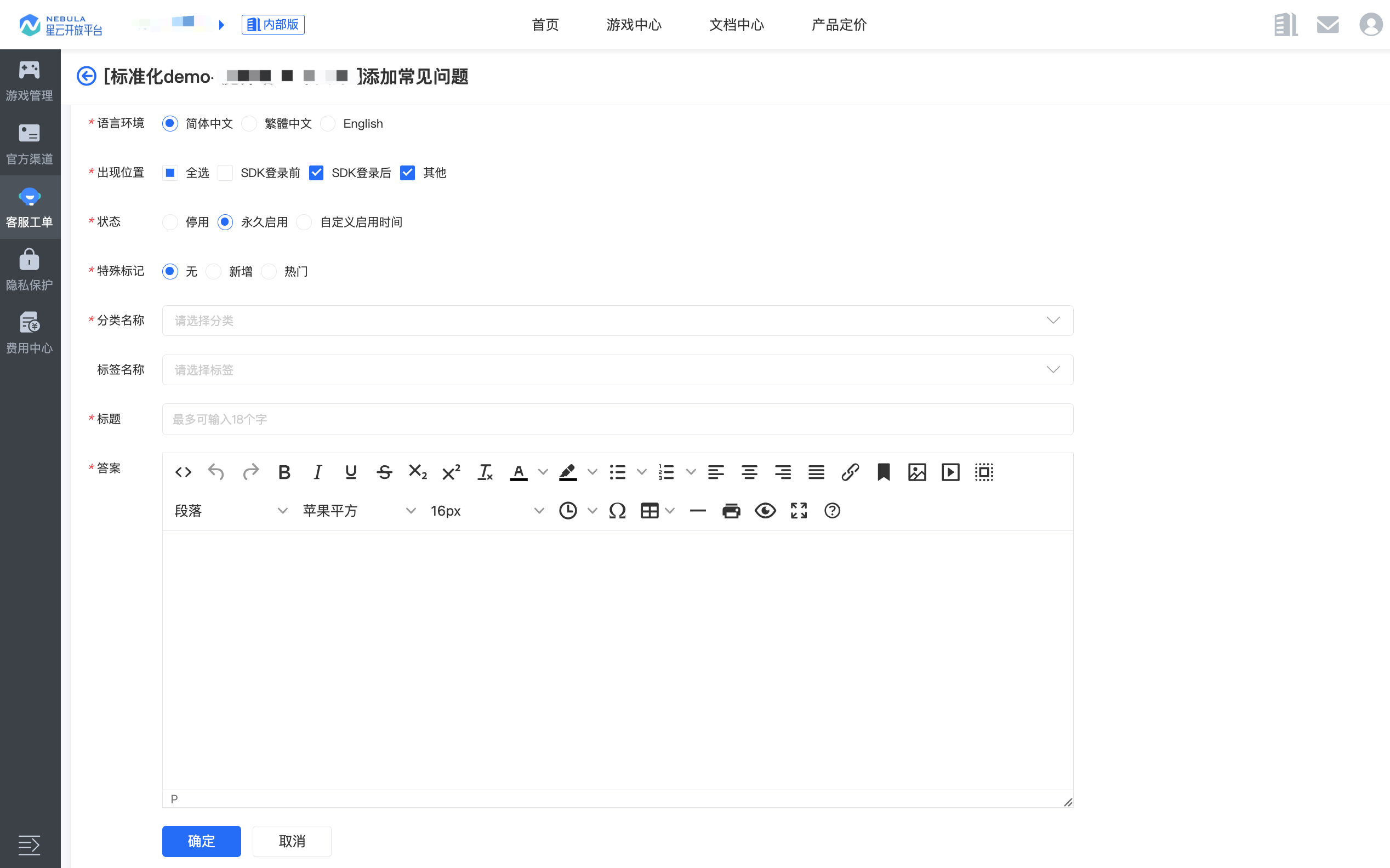Insert an anchor bookmark
Image resolution: width=1390 pixels, height=868 pixels.
tap(884, 472)
